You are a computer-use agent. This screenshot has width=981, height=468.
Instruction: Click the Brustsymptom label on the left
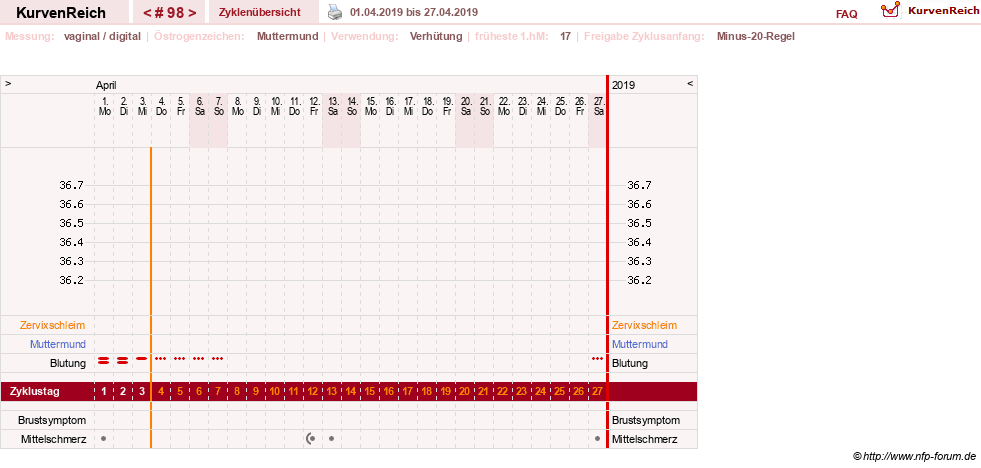[52, 420]
